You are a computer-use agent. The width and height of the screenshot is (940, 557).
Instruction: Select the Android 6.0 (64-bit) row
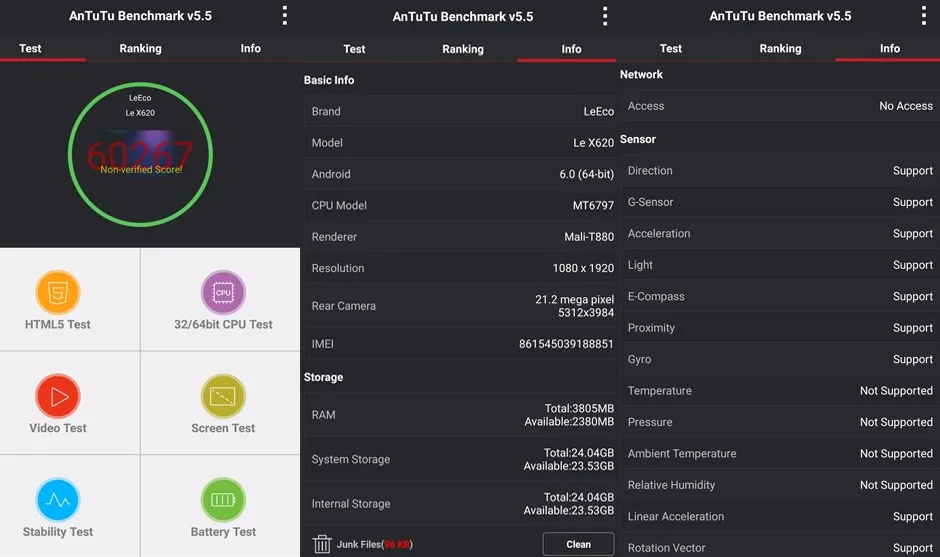click(460, 174)
